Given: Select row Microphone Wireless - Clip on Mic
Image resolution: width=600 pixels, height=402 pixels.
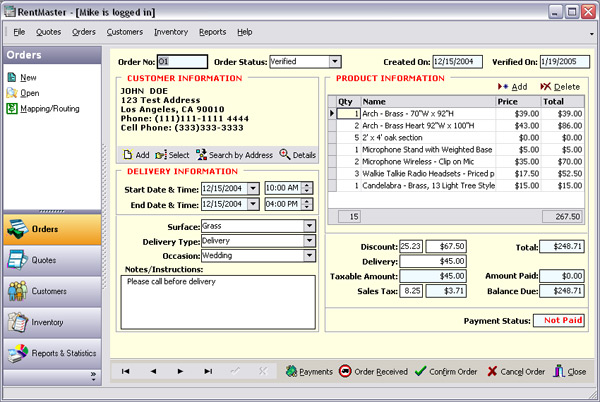Looking at the screenshot, I should pyautogui.click(x=456, y=161).
